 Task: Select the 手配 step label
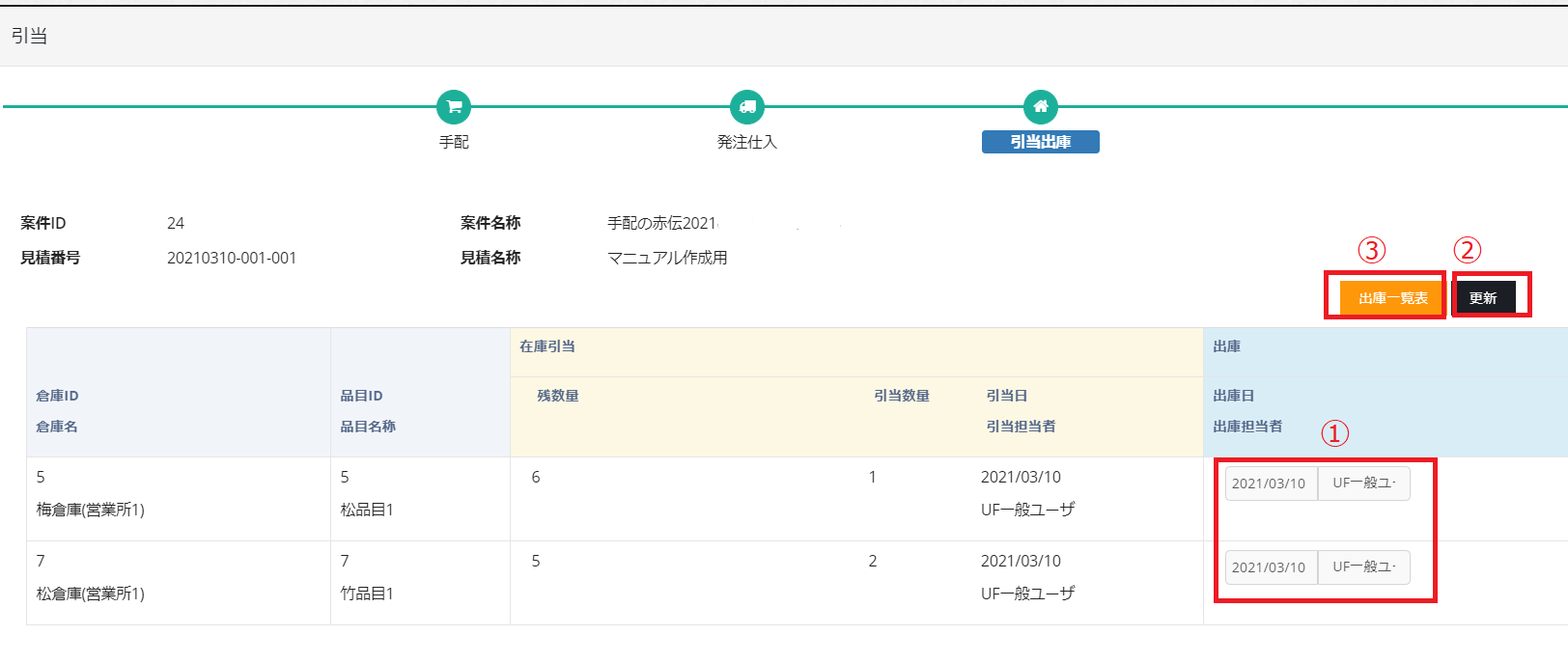click(454, 142)
